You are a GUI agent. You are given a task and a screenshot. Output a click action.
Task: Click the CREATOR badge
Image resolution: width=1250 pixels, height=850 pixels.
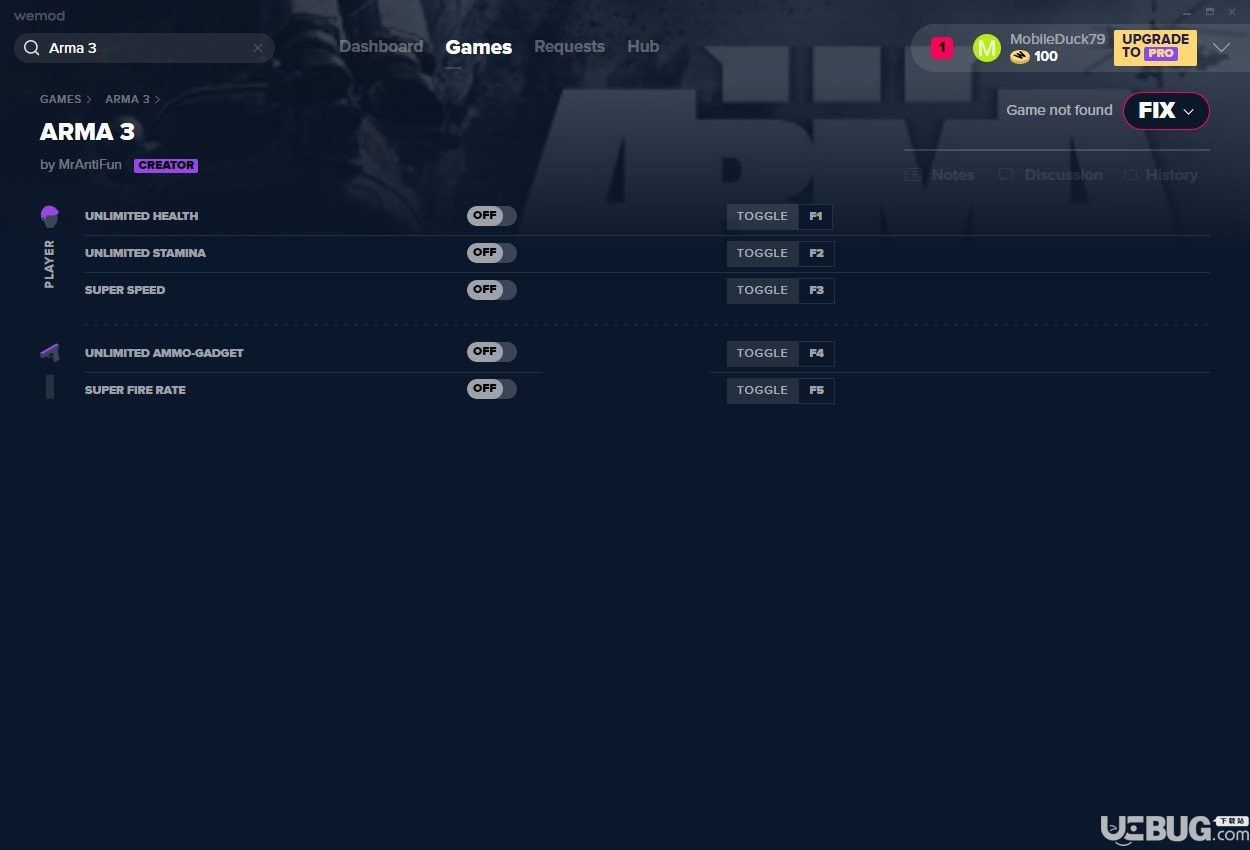coord(166,166)
